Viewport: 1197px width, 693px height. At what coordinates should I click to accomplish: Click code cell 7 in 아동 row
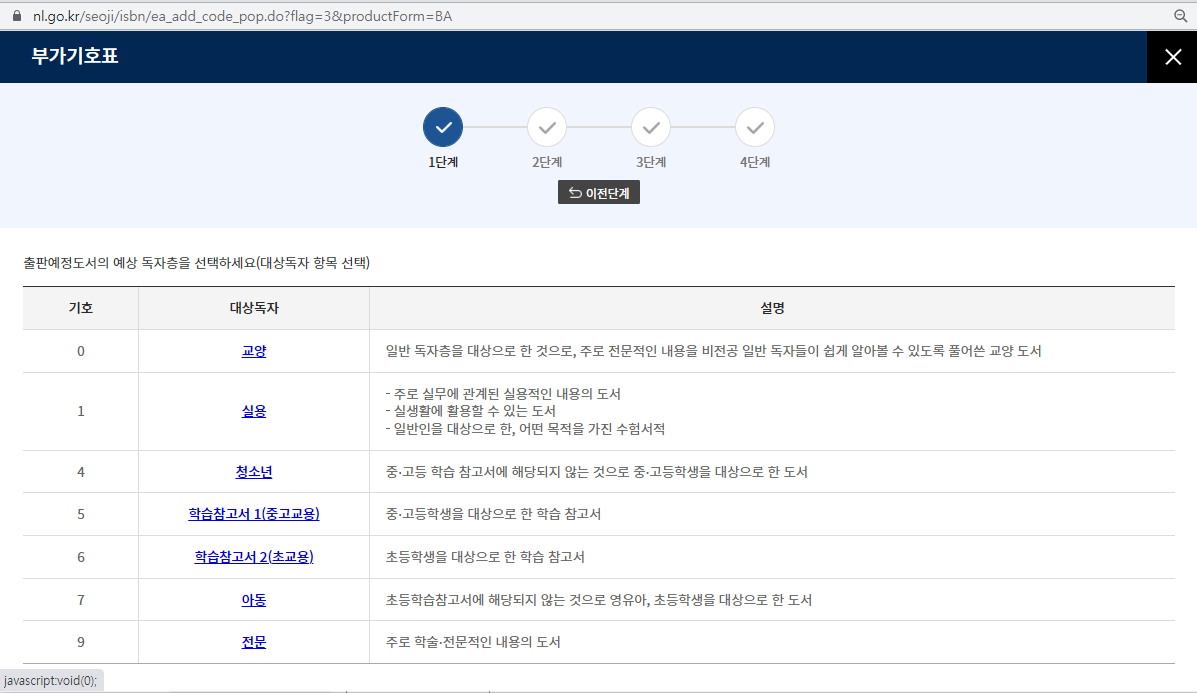point(80,600)
